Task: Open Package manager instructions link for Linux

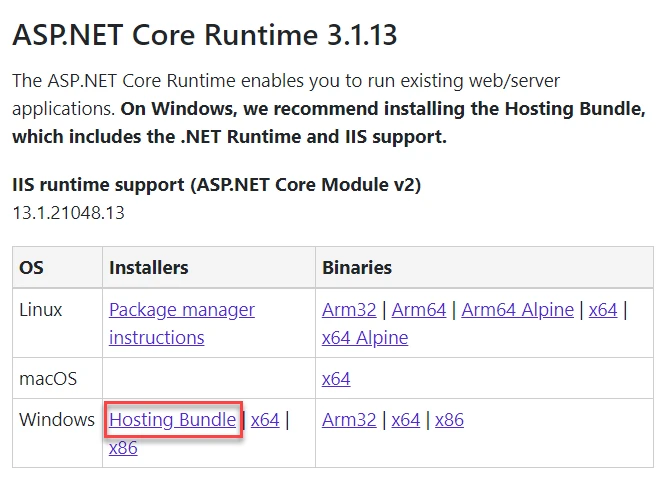Action: click(x=182, y=324)
